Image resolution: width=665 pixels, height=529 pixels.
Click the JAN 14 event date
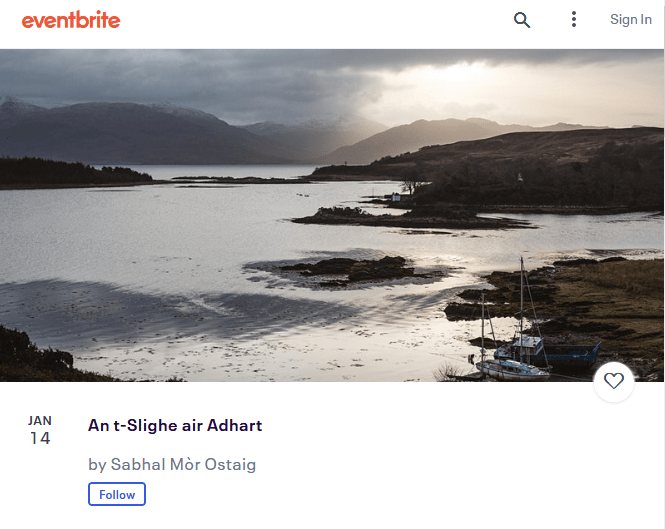[x=40, y=430]
